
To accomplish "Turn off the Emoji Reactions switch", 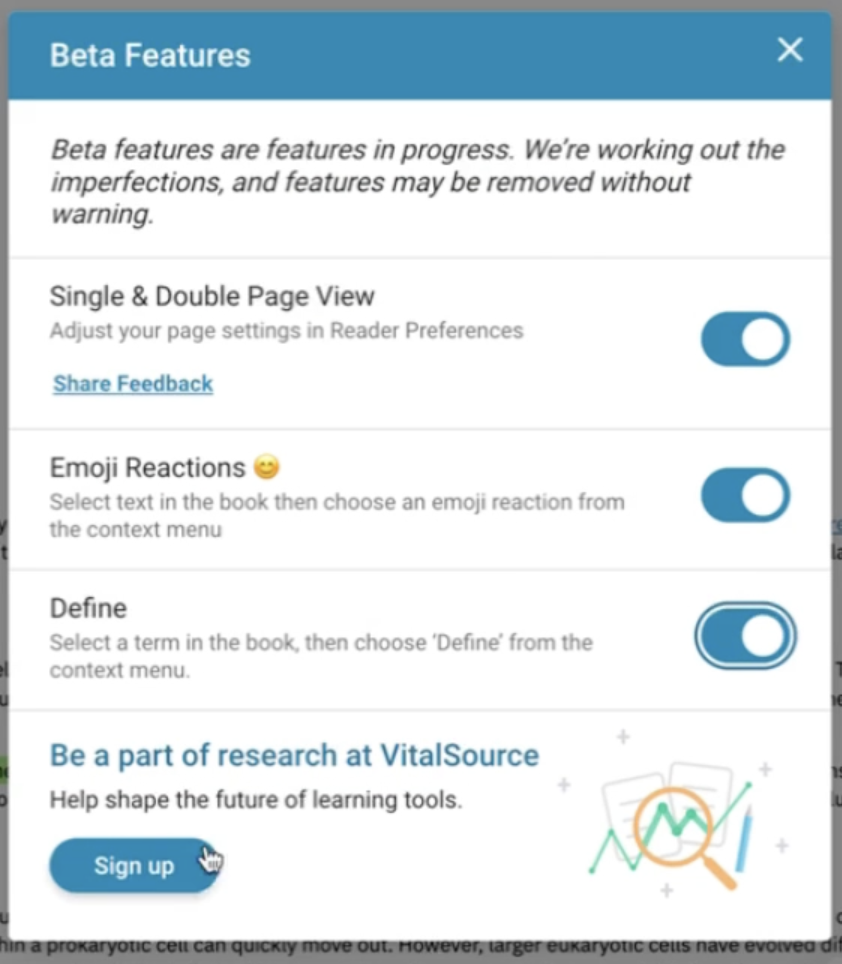I will [746, 495].
